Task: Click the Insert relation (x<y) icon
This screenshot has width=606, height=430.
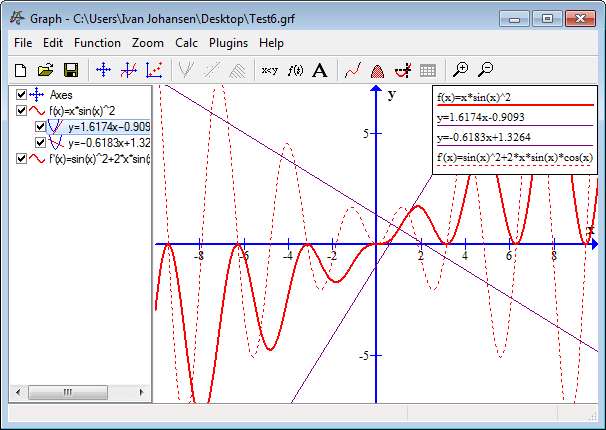Action: tap(269, 70)
